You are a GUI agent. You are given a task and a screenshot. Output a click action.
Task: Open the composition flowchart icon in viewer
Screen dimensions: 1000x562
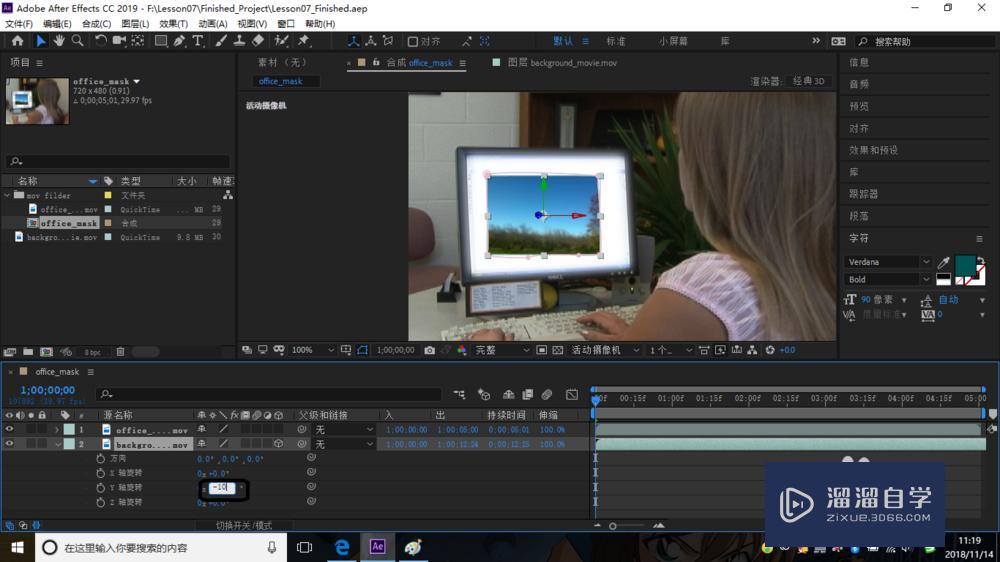753,350
